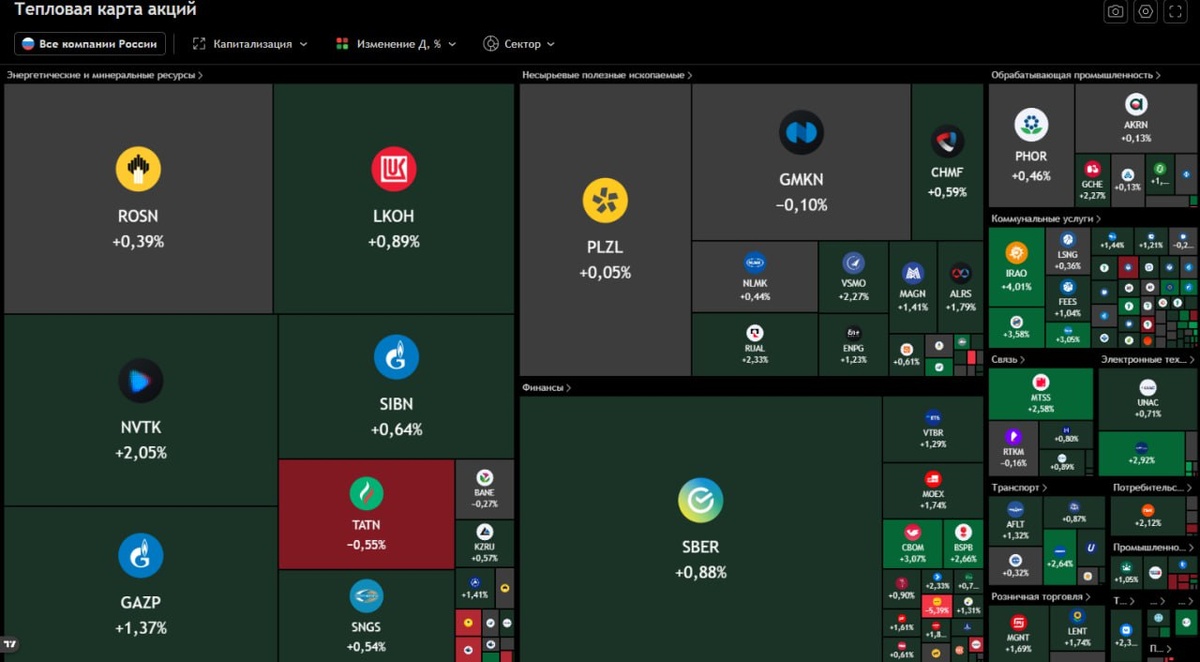Expand Несырьевые полезные ископаемые sector

[x=607, y=75]
